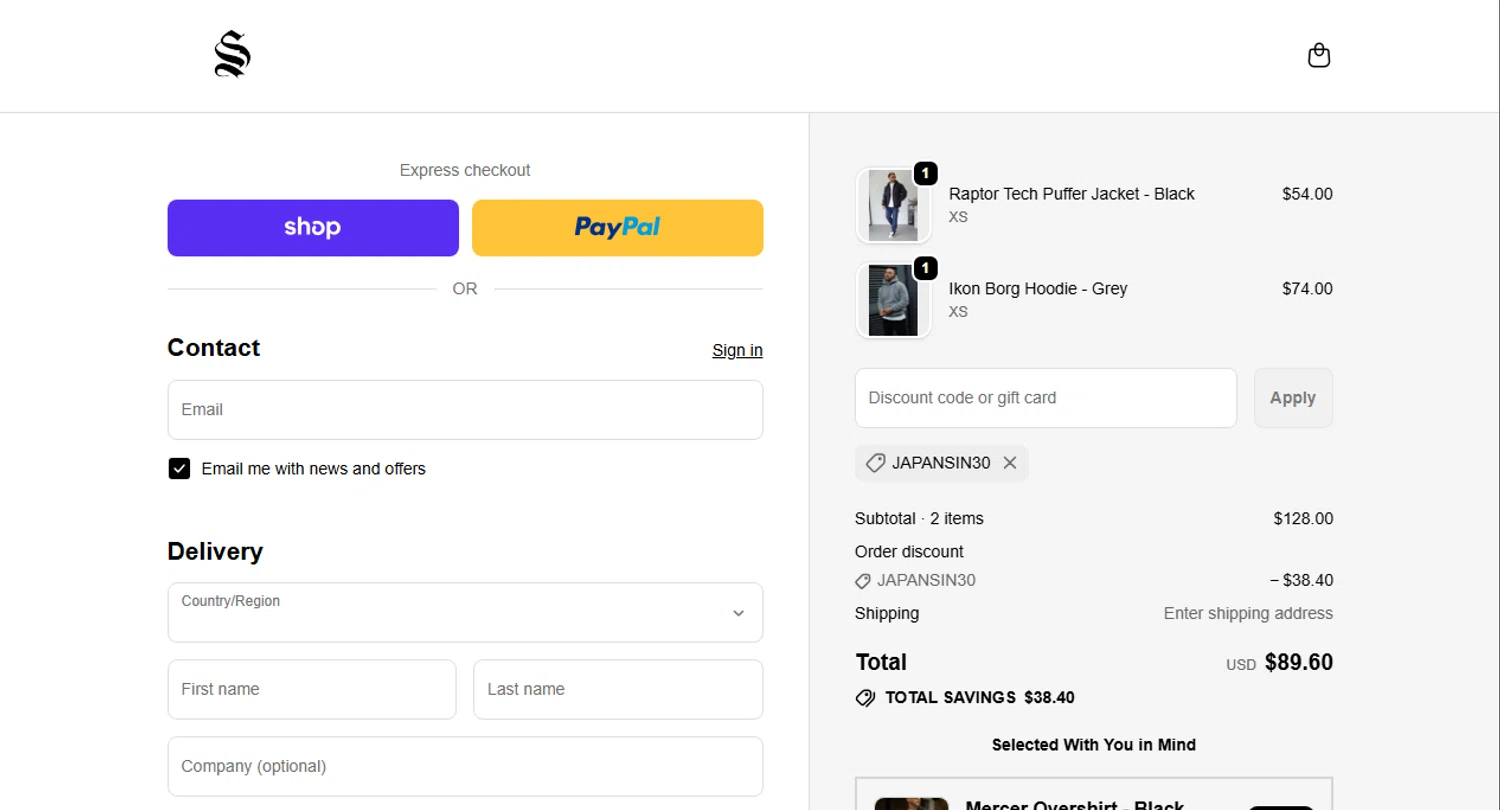Click the Raptor Tech Puffer Jacket - Black name
The width and height of the screenshot is (1500, 810).
[x=1071, y=194]
